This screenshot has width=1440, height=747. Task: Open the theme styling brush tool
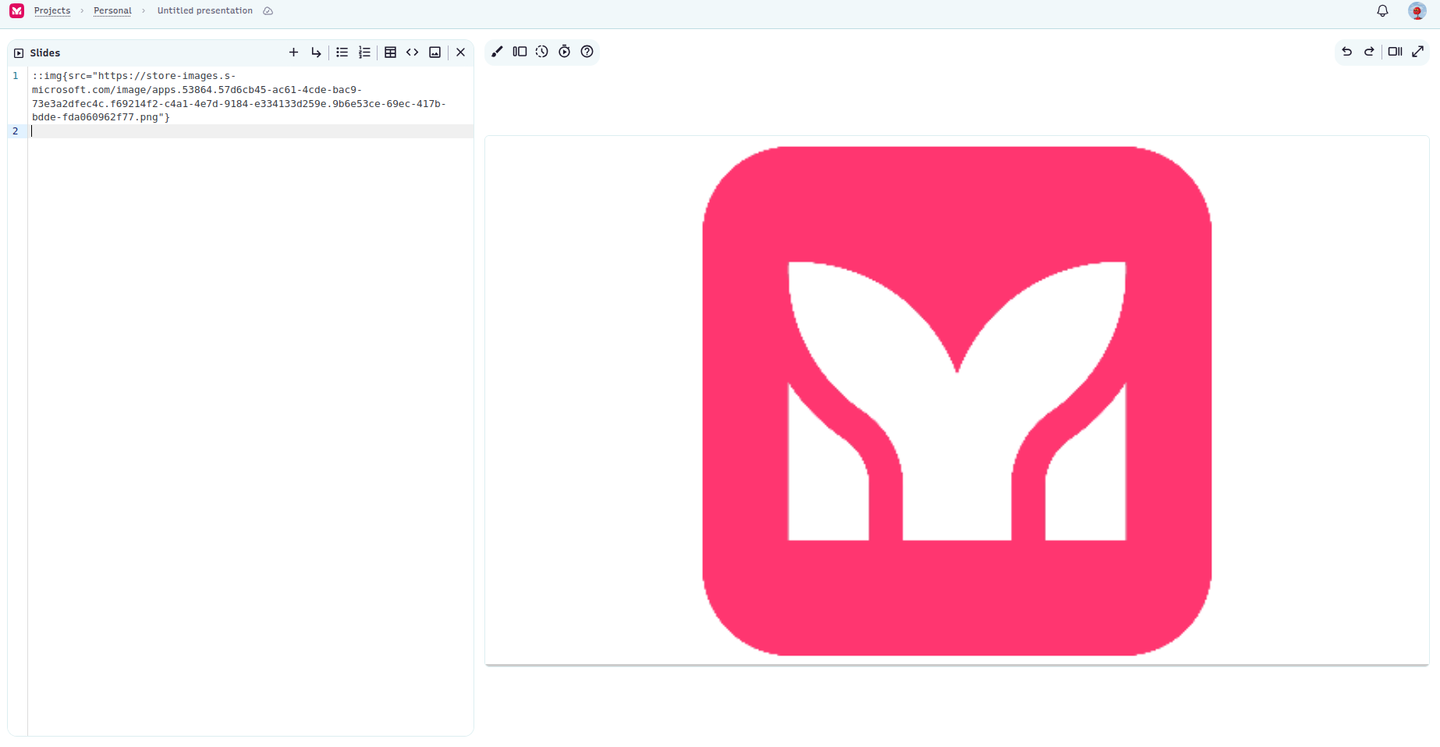point(497,51)
